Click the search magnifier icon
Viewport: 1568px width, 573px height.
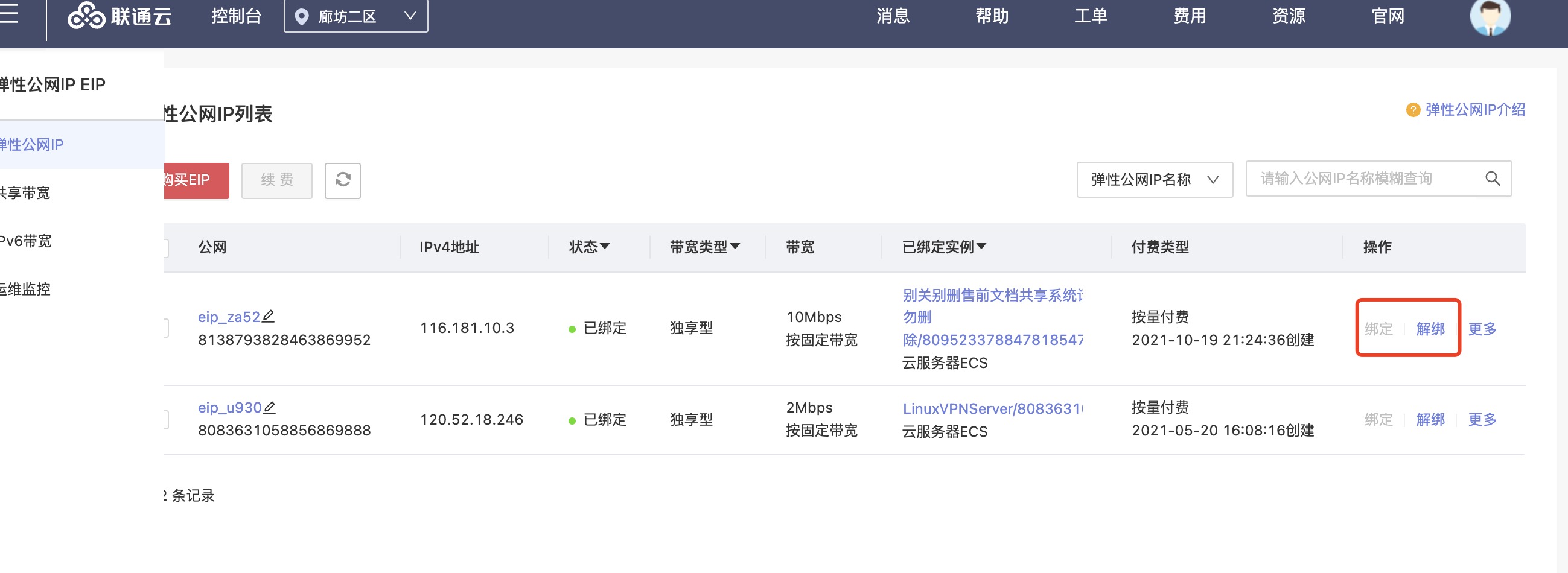tap(1493, 179)
